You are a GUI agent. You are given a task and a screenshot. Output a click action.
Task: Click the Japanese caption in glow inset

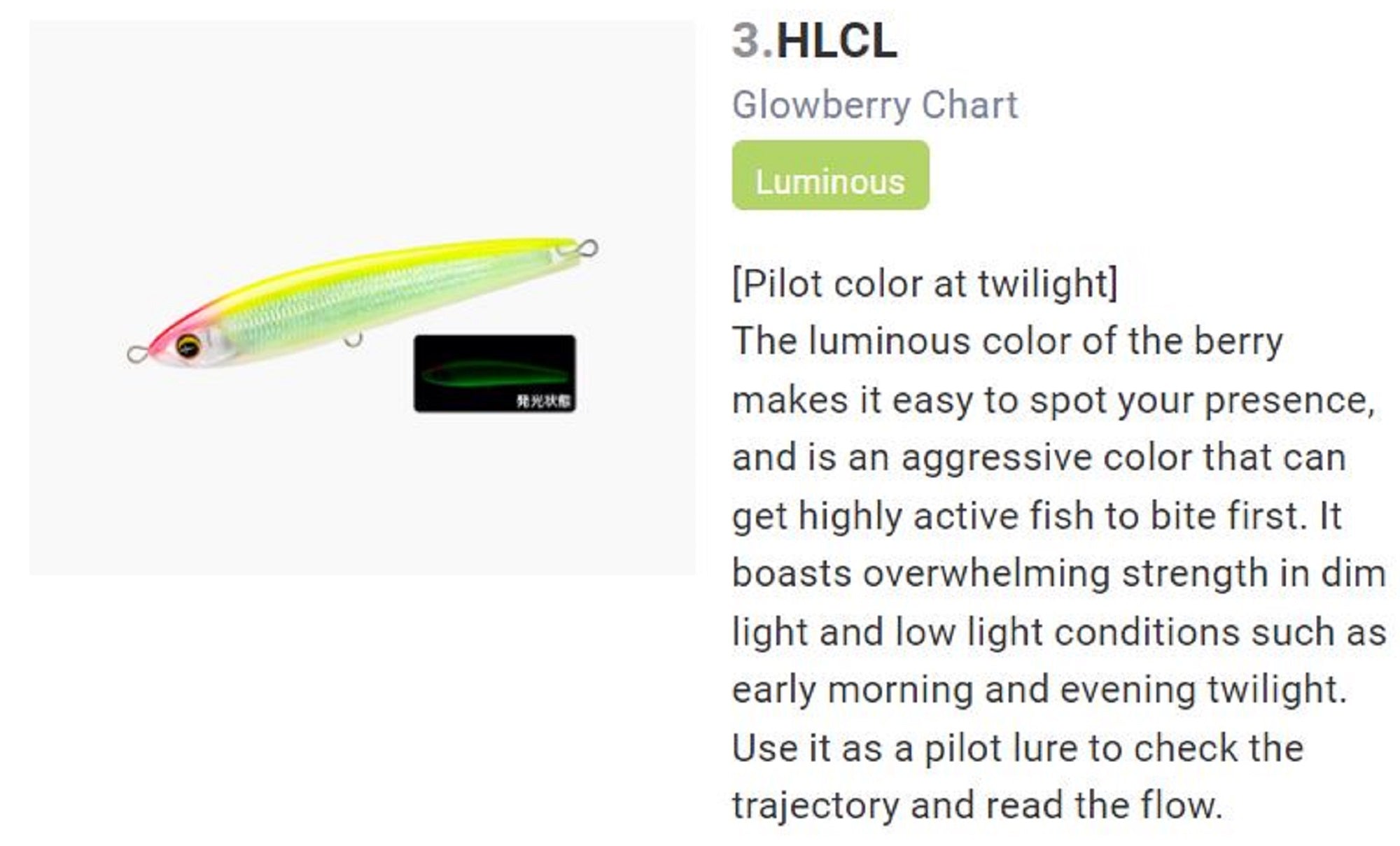click(544, 401)
